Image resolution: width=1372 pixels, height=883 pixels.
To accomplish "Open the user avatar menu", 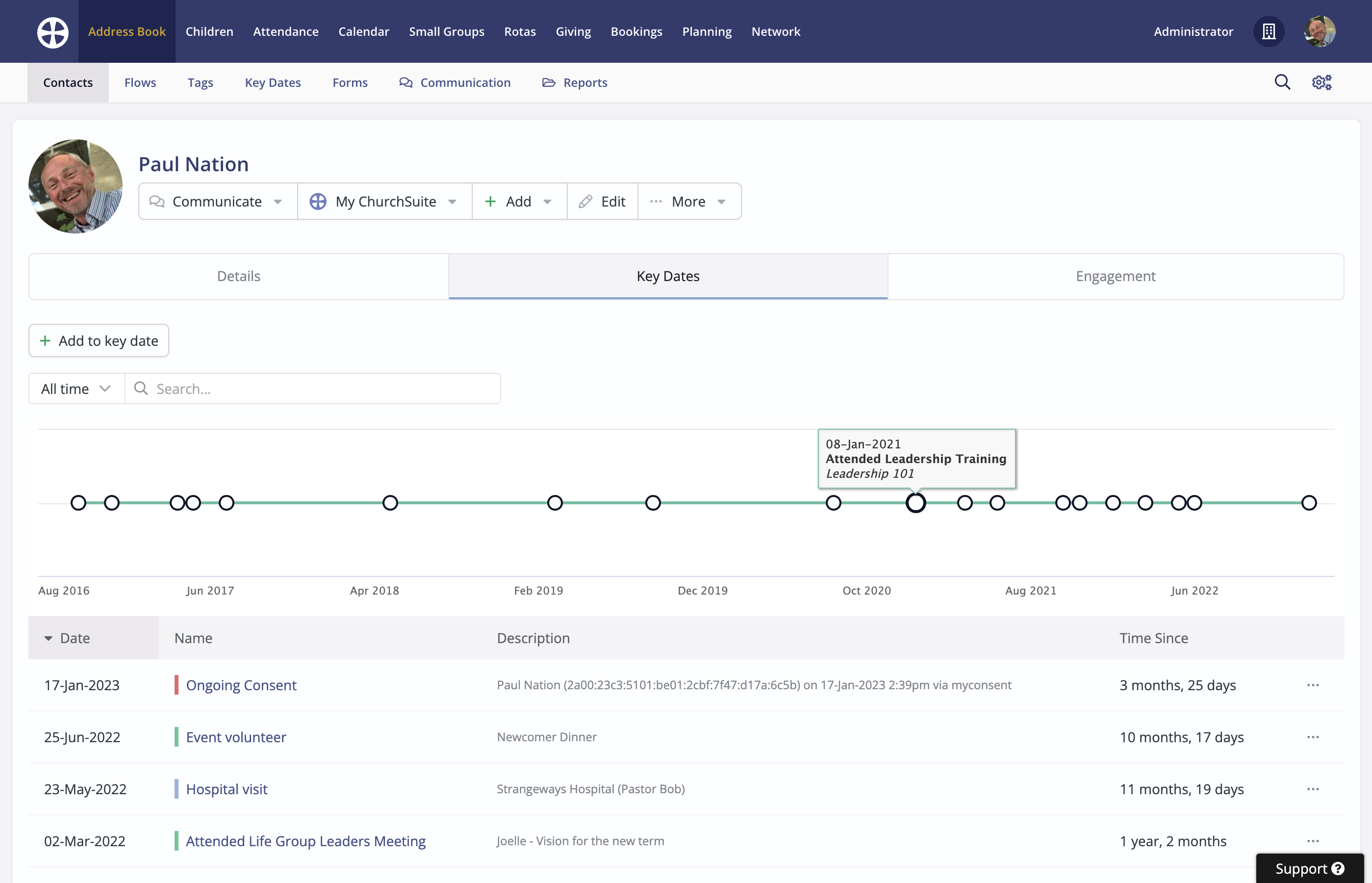I will 1319,31.
